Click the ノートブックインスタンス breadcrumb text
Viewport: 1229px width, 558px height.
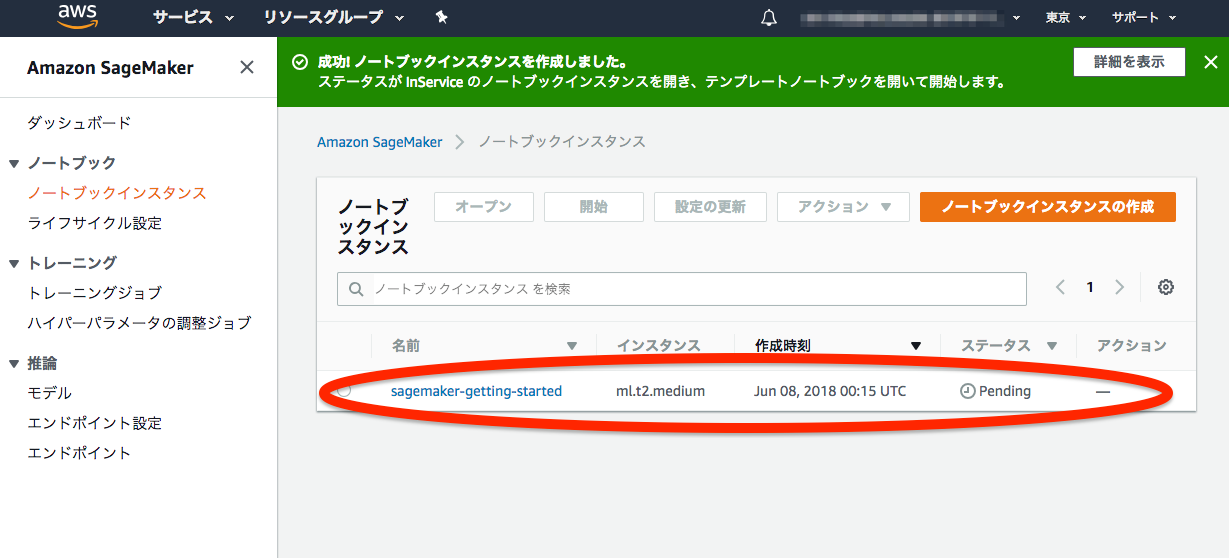coord(562,142)
